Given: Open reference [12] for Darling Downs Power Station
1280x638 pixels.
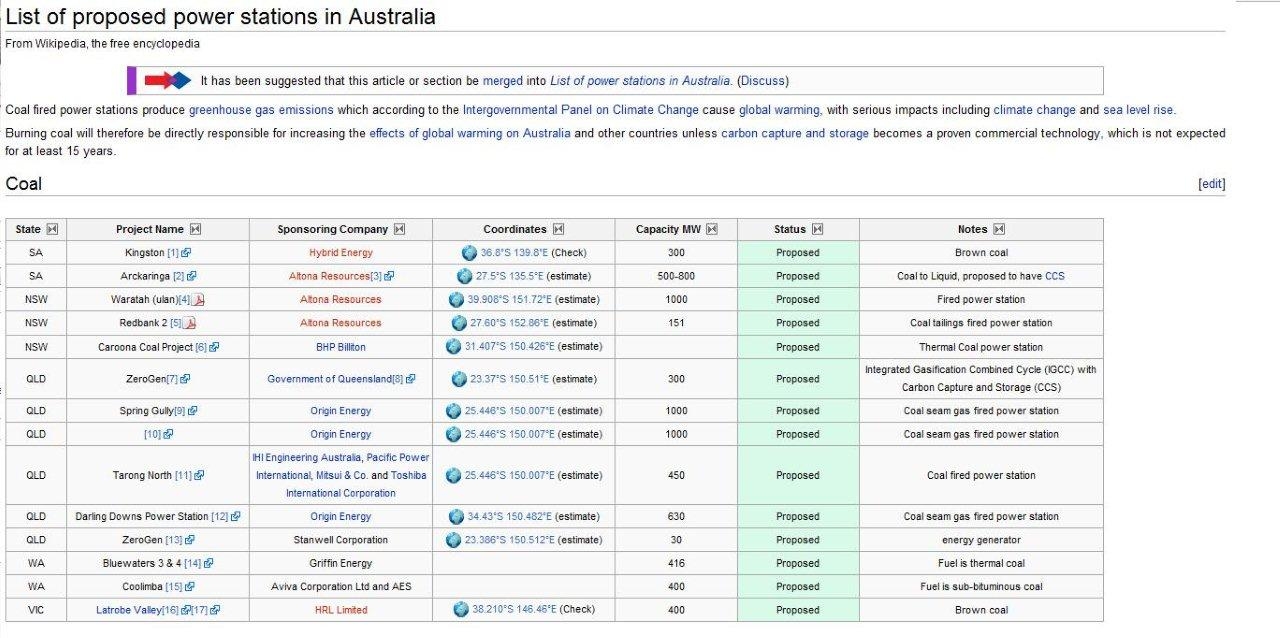Looking at the screenshot, I should (220, 517).
